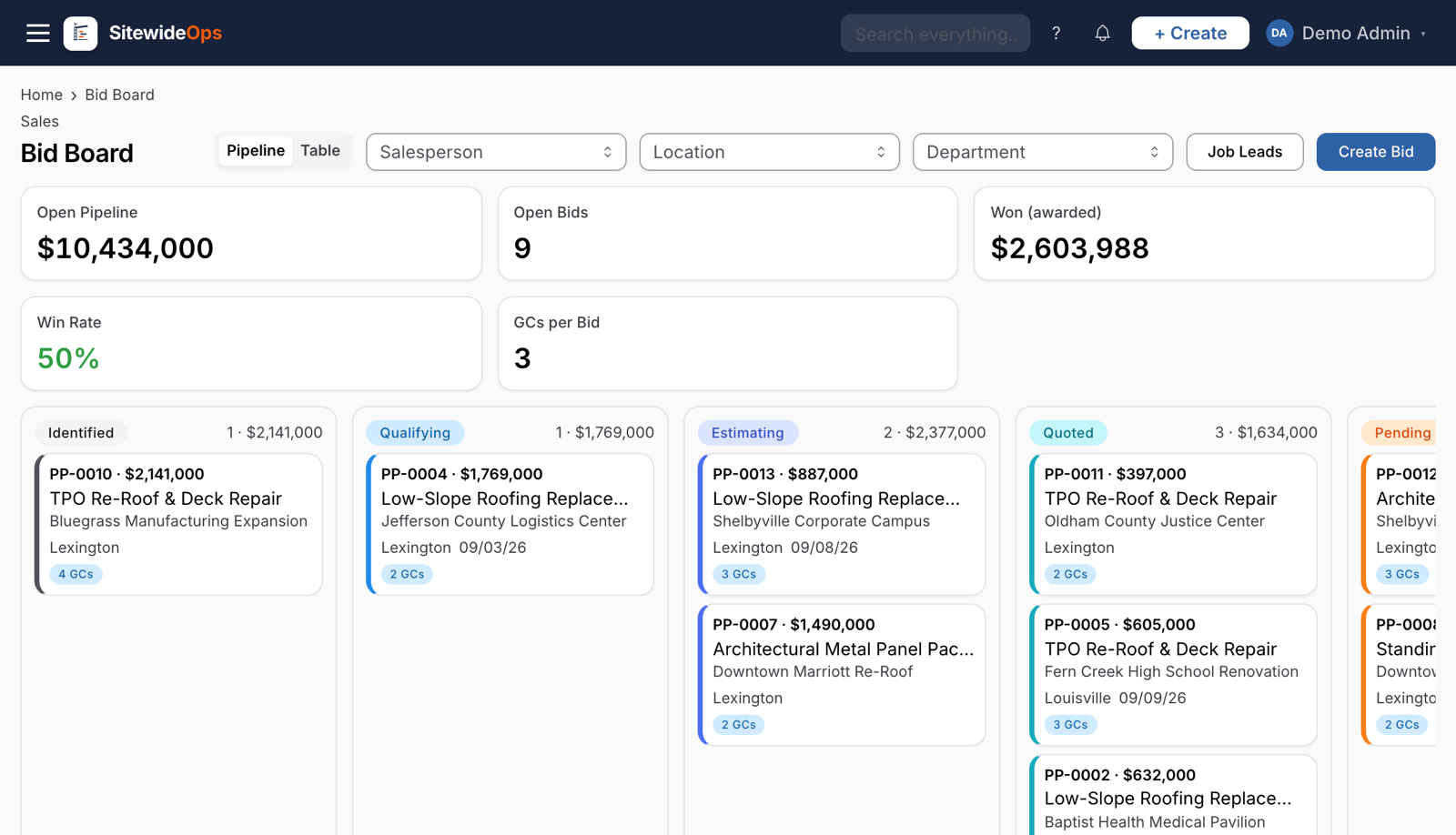This screenshot has height=835, width=1456.
Task: Click the Identified column total 1 · $2,141,000
Action: pos(275,433)
